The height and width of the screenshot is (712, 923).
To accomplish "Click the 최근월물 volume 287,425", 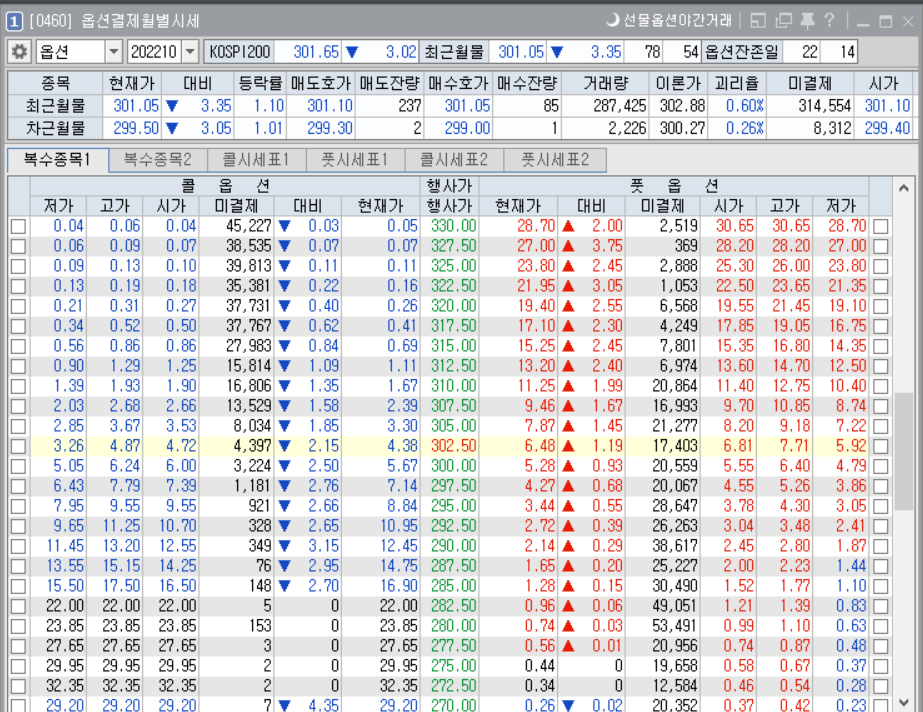I will (x=620, y=106).
